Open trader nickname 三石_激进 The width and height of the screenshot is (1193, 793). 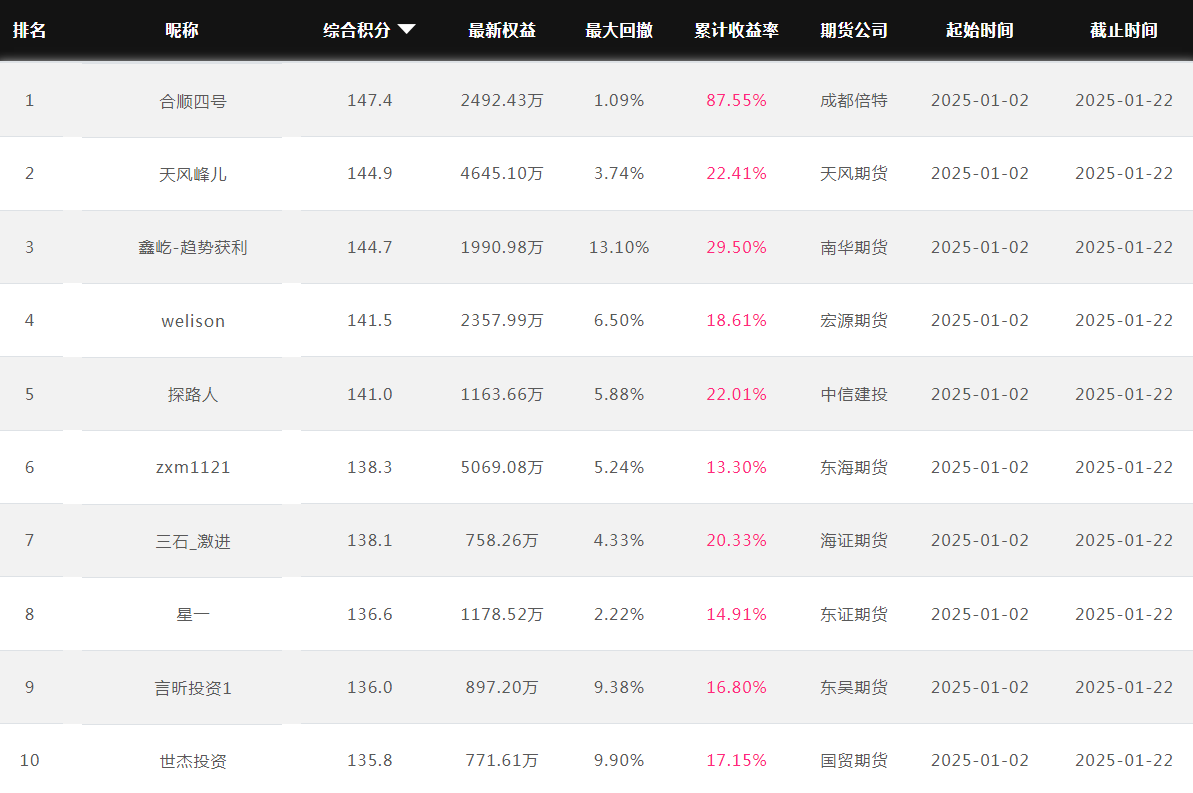[x=193, y=541]
